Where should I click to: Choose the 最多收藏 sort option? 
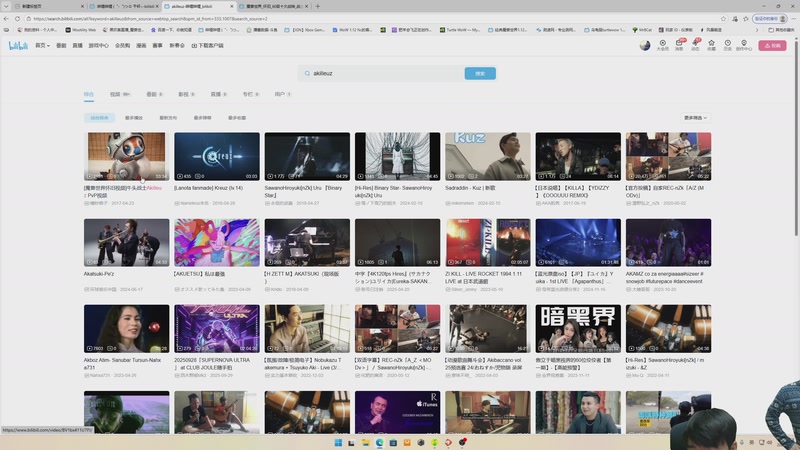click(237, 118)
